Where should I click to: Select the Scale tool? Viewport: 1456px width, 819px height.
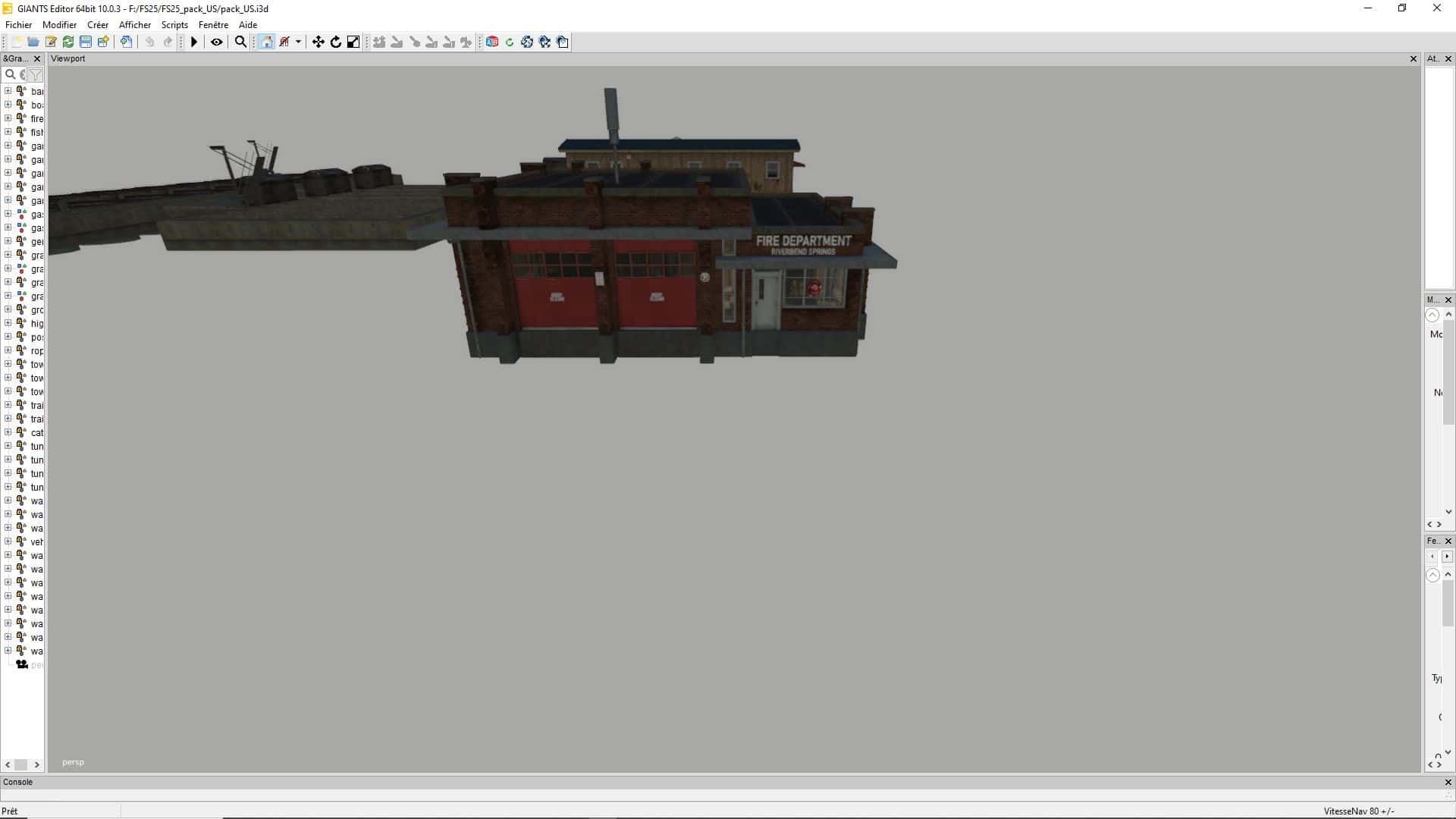point(353,42)
